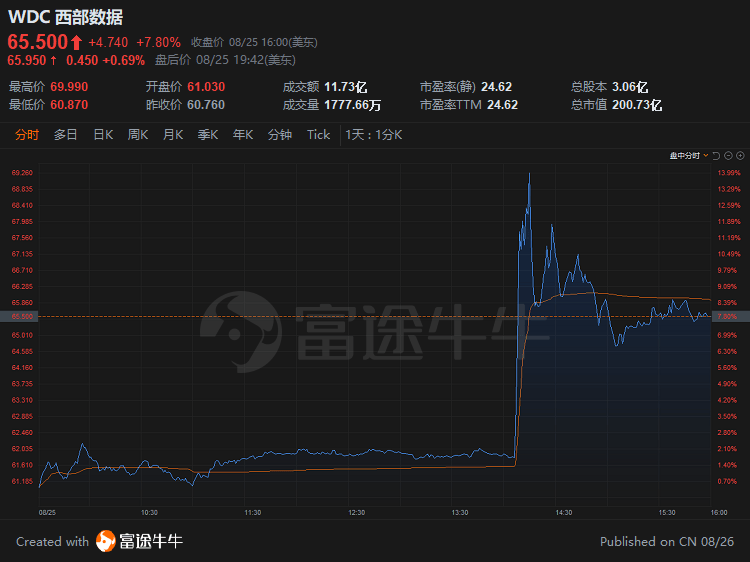Click the 最高价 value 69.990
750x562 pixels.
69,87
